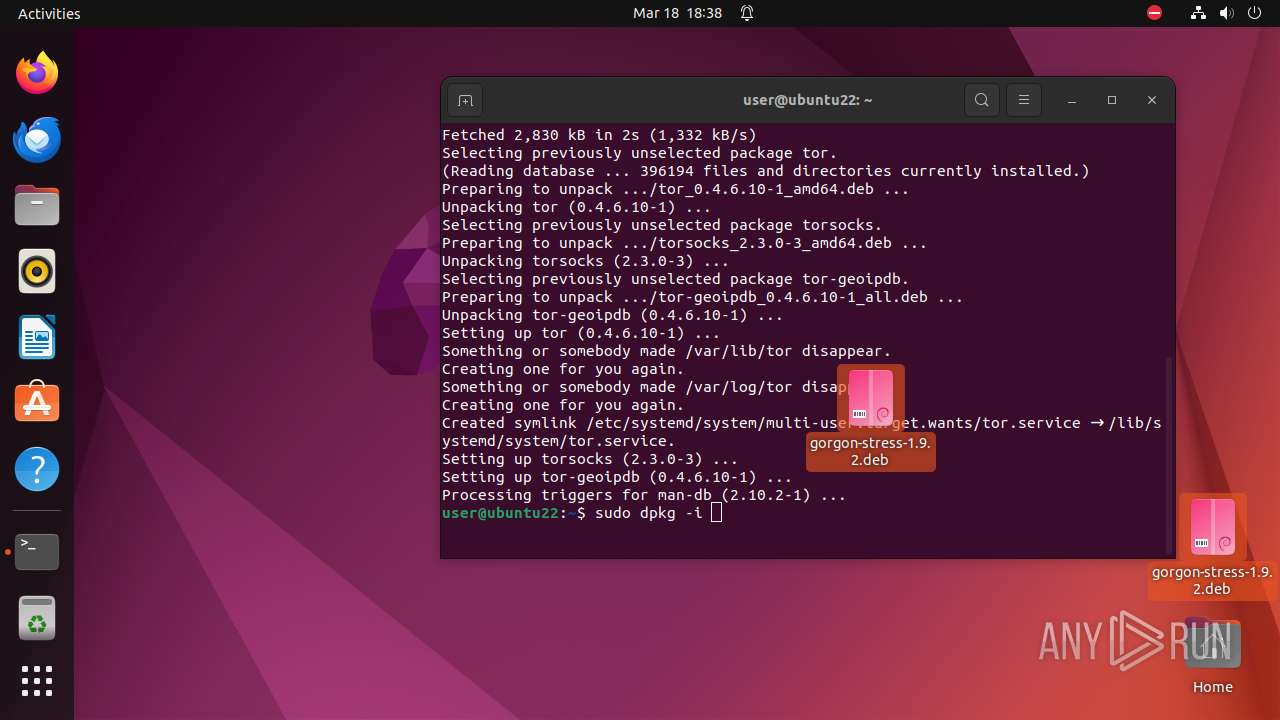The height and width of the screenshot is (720, 1280).
Task: Click the notification bell icon
Action: 747,13
